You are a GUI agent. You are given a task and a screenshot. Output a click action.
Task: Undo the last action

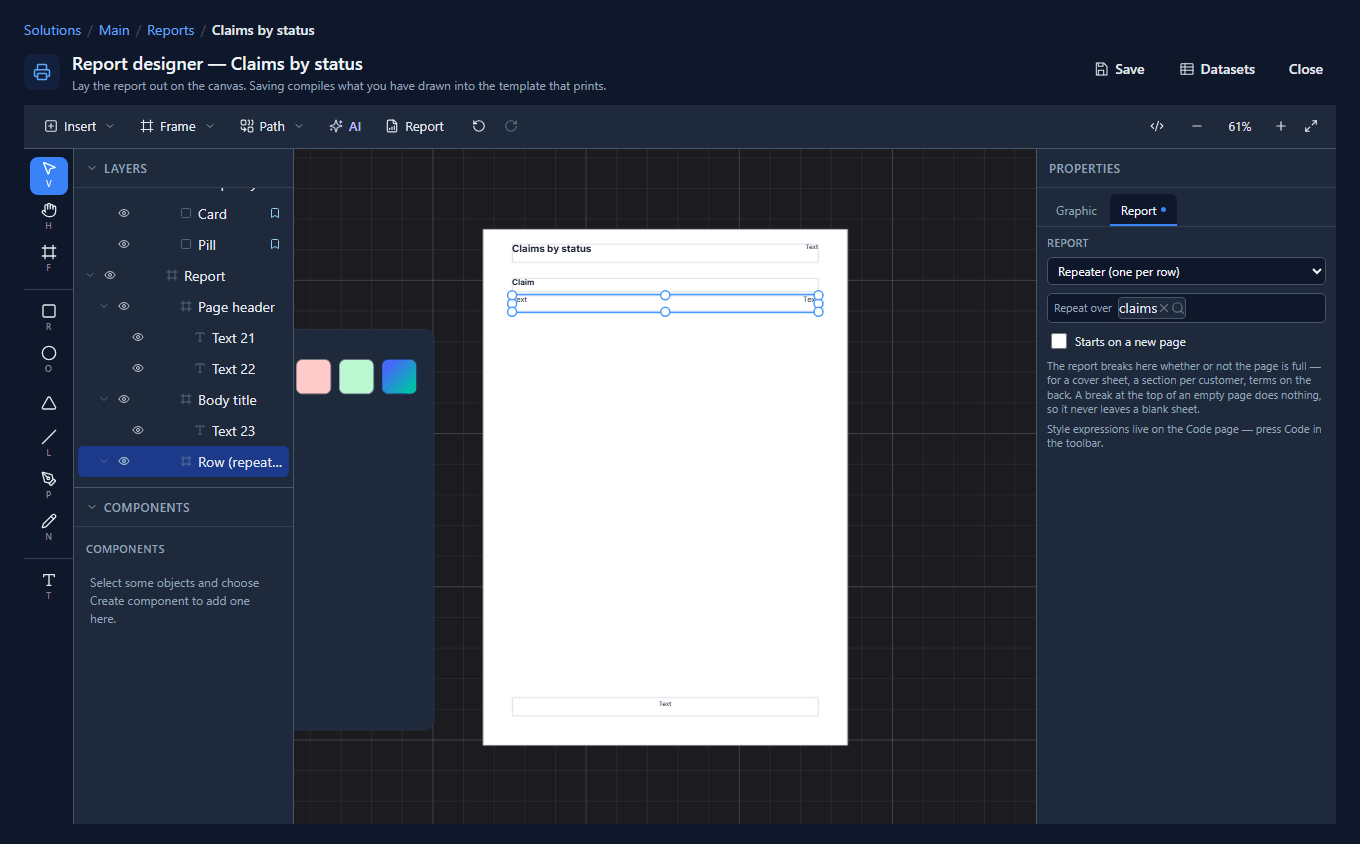click(479, 126)
